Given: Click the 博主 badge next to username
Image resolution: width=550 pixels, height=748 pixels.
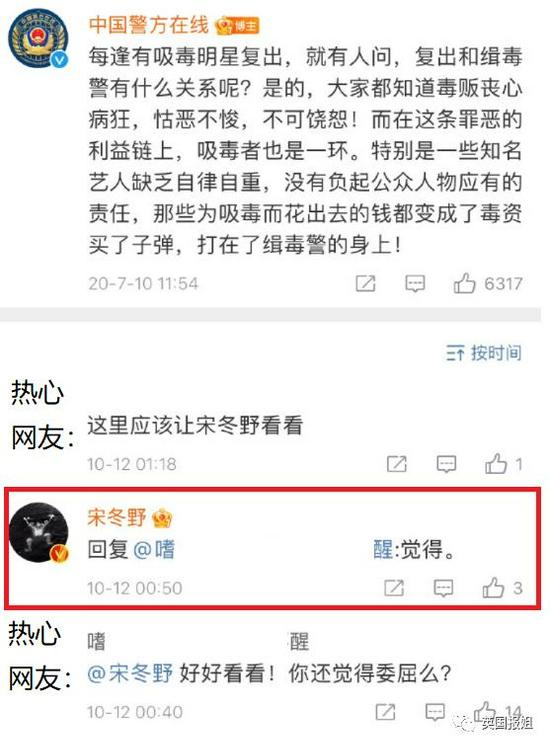Looking at the screenshot, I should [237, 26].
